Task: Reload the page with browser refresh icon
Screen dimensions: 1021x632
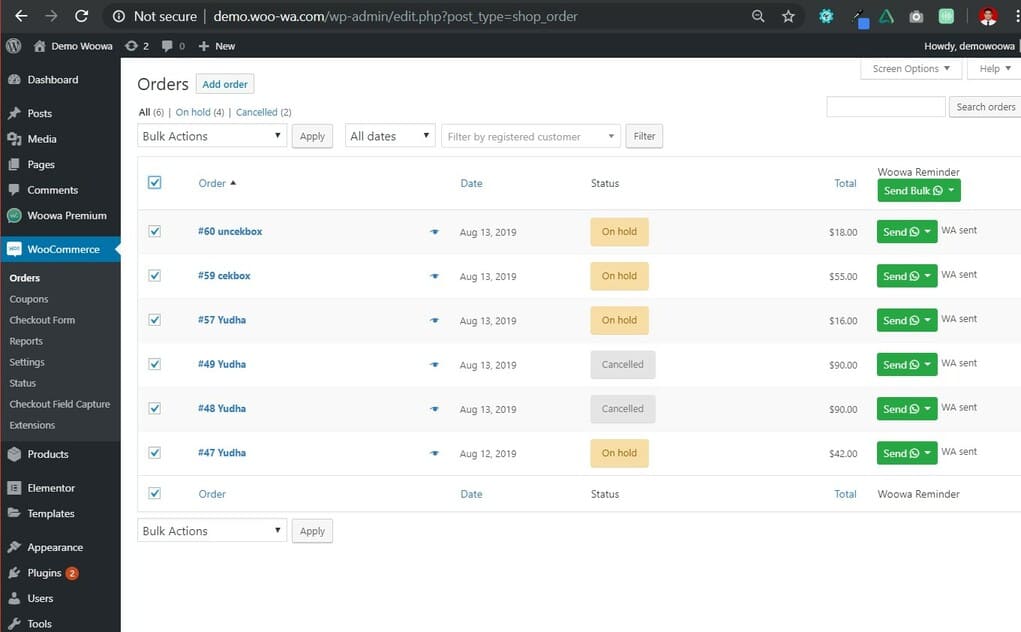Action: (82, 16)
